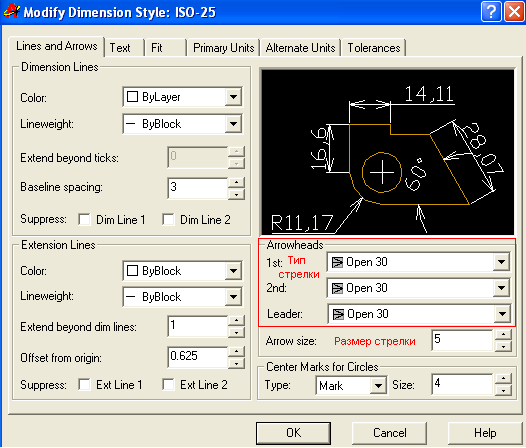Click the Open 30 icon in Leader field

(x=338, y=314)
